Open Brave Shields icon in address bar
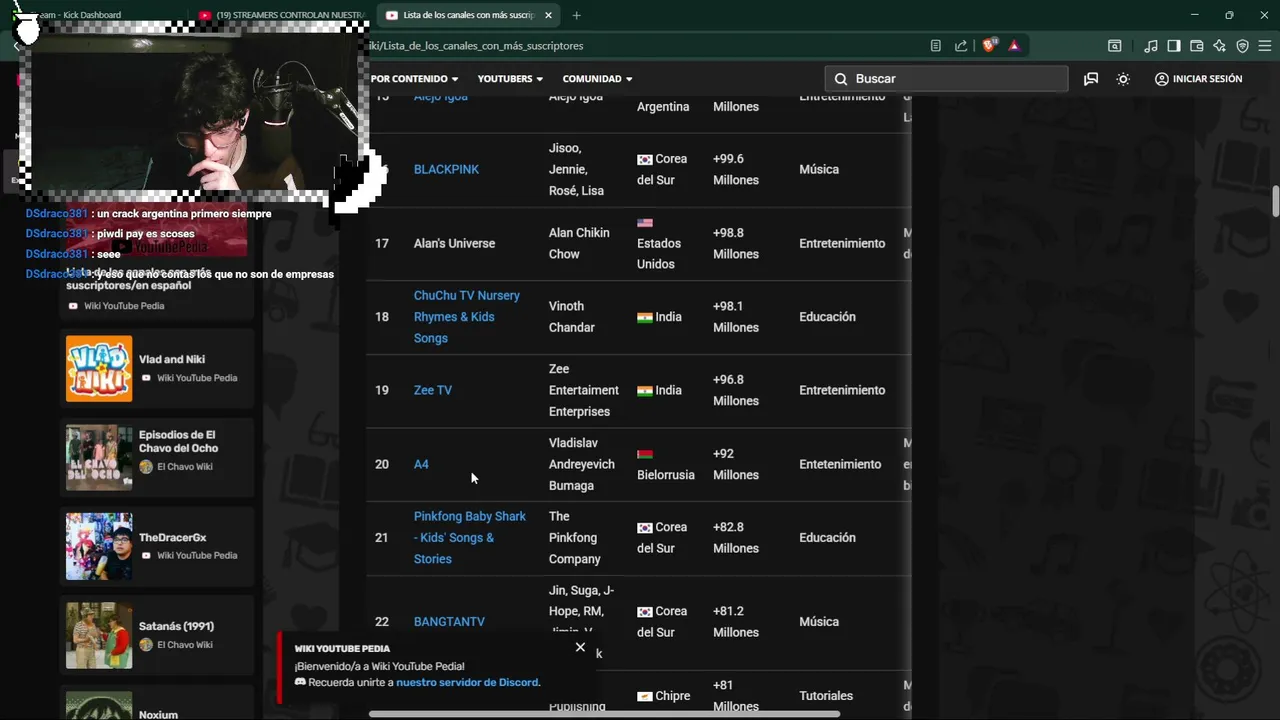1280x720 pixels. [x=989, y=45]
